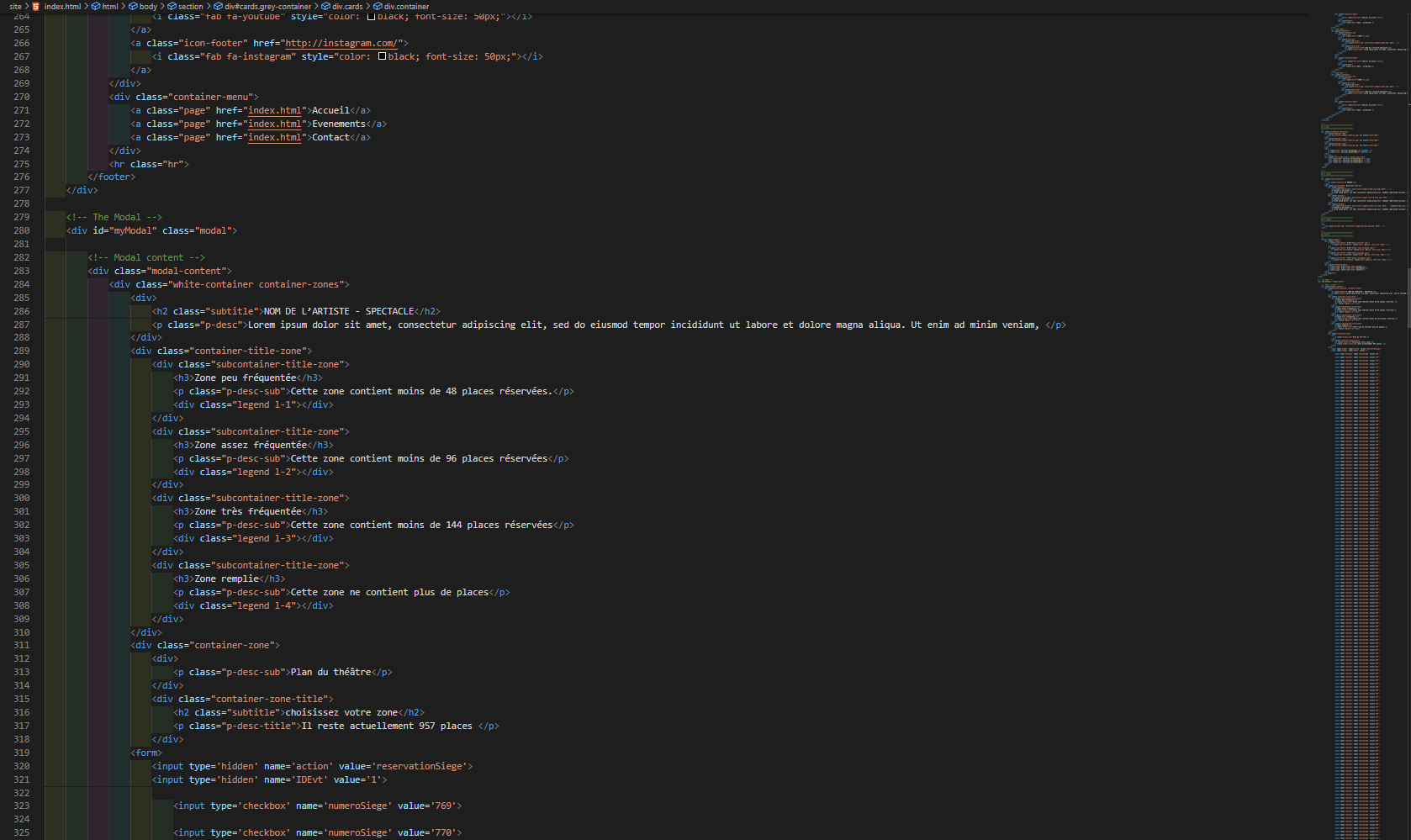Viewport: 1411px width, 840px height.
Task: Follow index.html link in Accueil anchor
Action: (275, 110)
